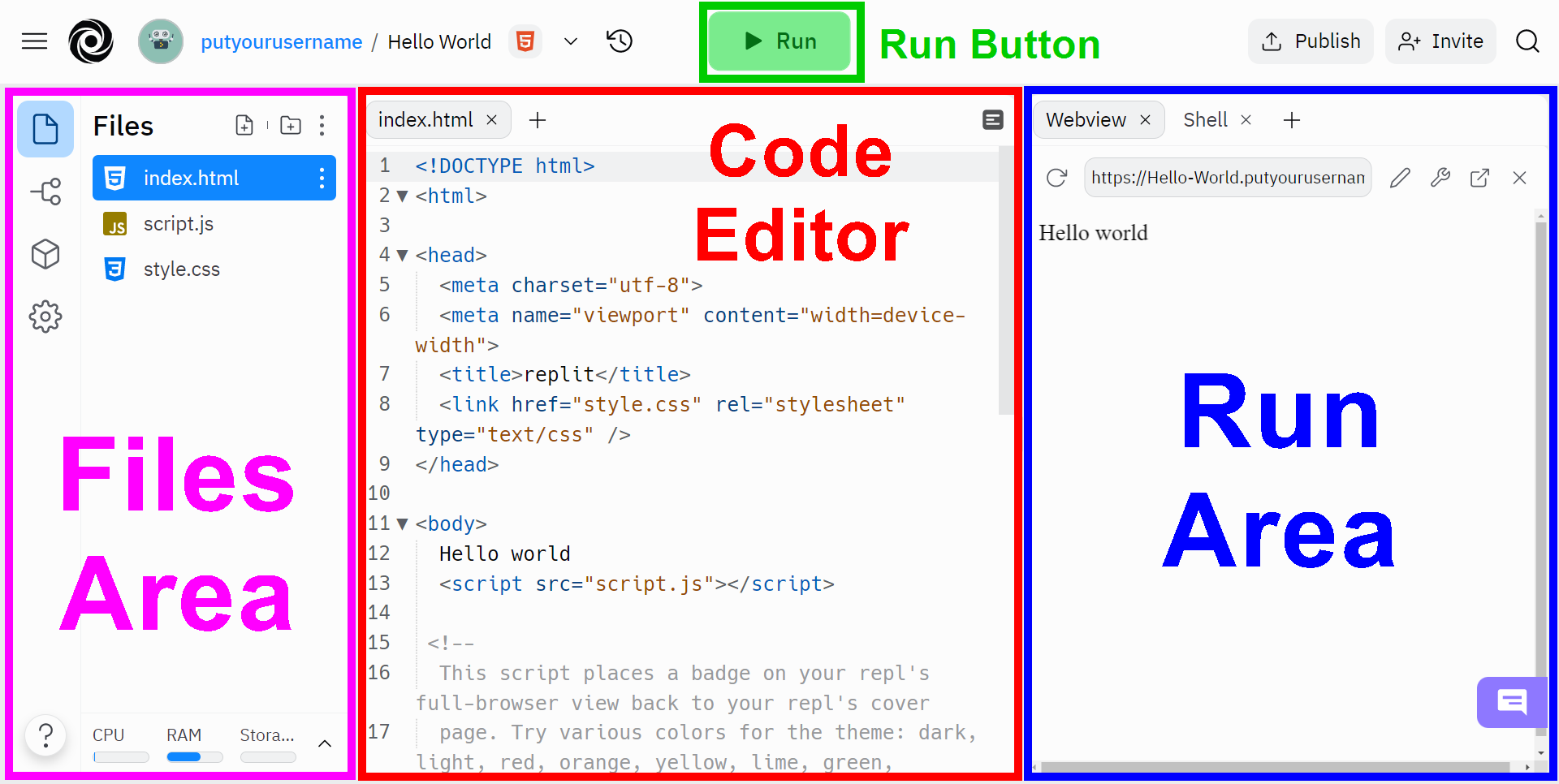Create a new file in Files panel
Viewport: 1559px width, 784px height.
[244, 125]
